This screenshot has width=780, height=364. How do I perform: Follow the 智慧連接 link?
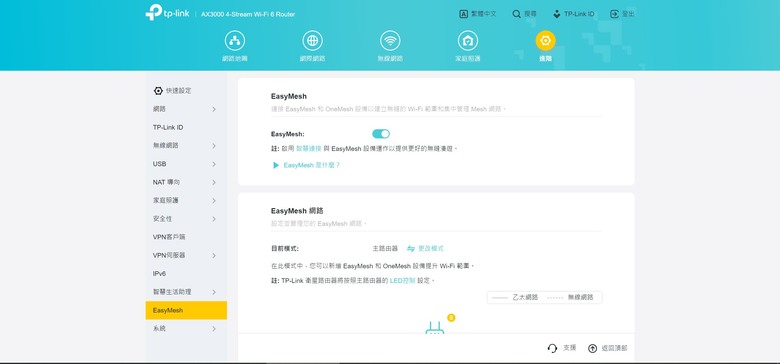tap(308, 149)
